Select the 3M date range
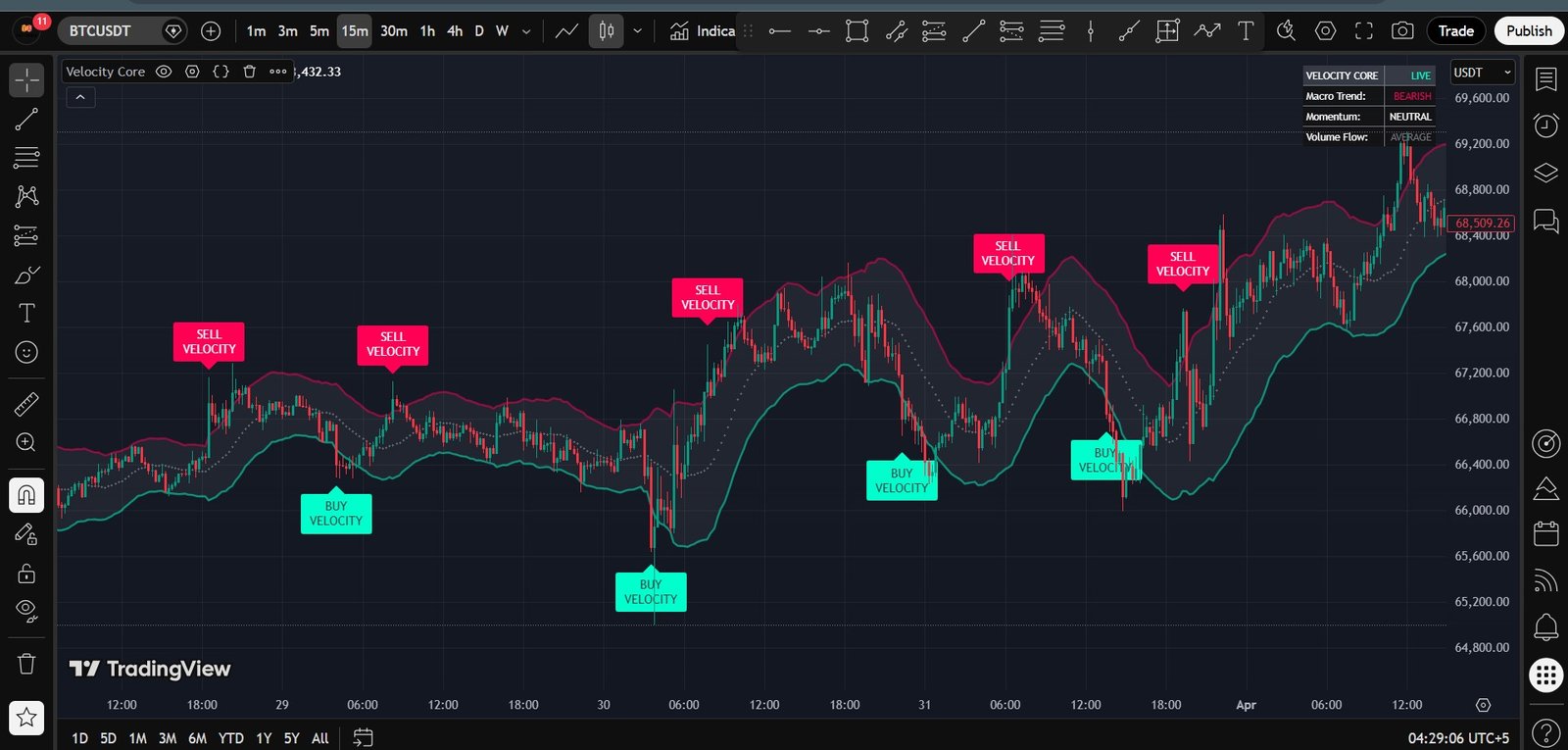Screen dimensions: 1568x750 tap(168, 738)
